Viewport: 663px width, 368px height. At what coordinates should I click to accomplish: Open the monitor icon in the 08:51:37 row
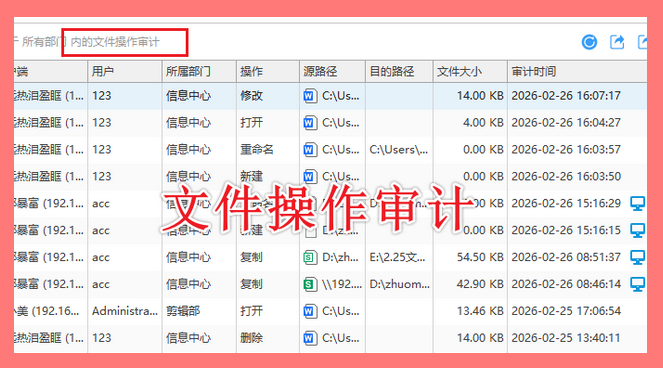coord(637,257)
